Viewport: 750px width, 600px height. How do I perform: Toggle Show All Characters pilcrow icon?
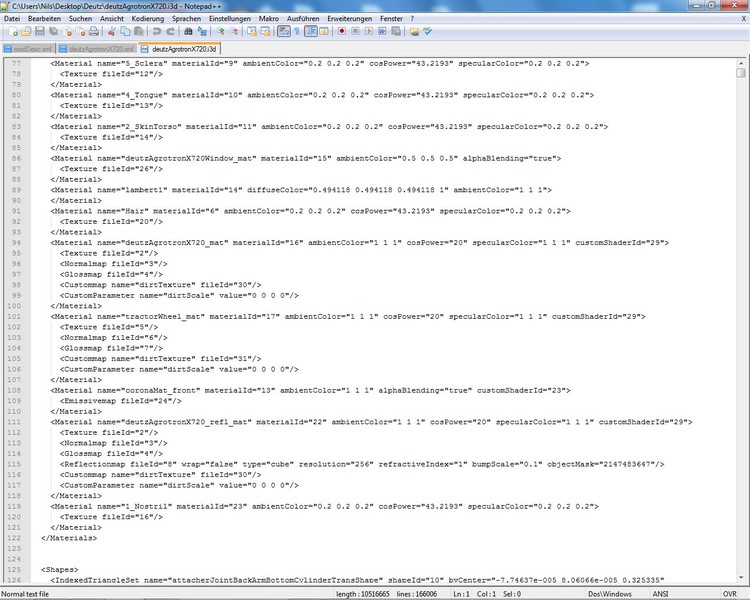(297, 32)
